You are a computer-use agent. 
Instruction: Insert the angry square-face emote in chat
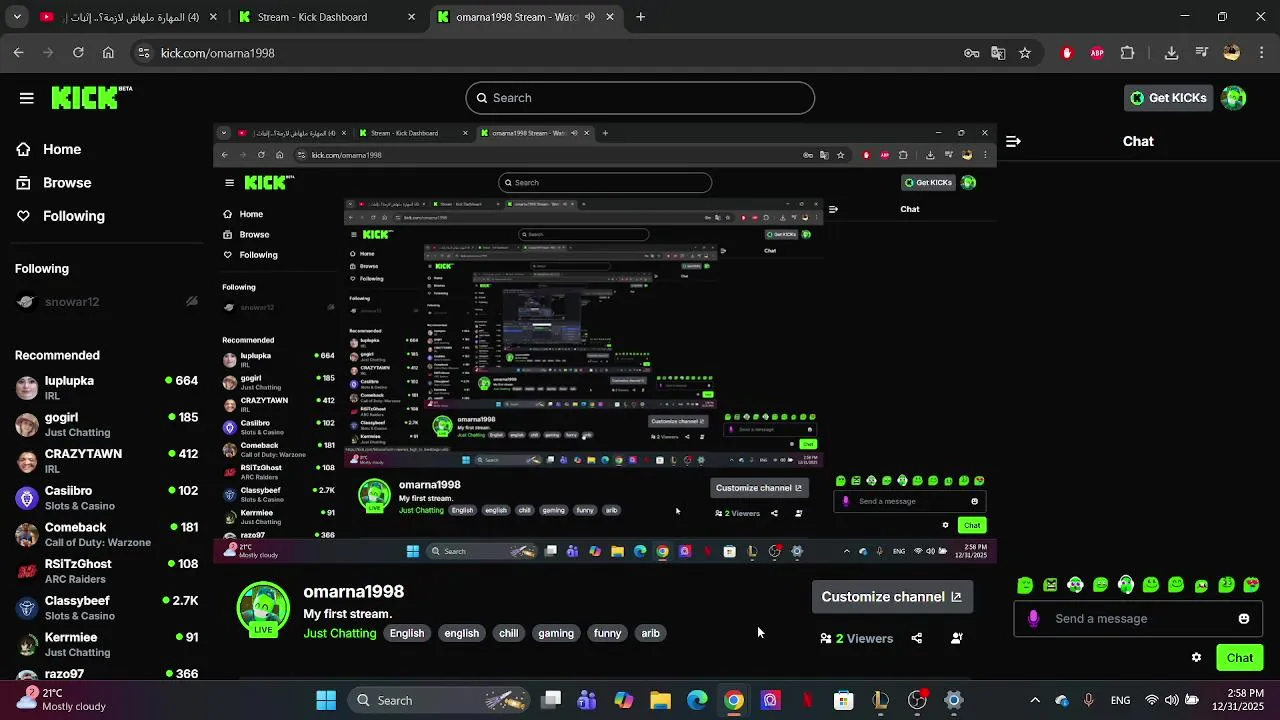point(1050,585)
